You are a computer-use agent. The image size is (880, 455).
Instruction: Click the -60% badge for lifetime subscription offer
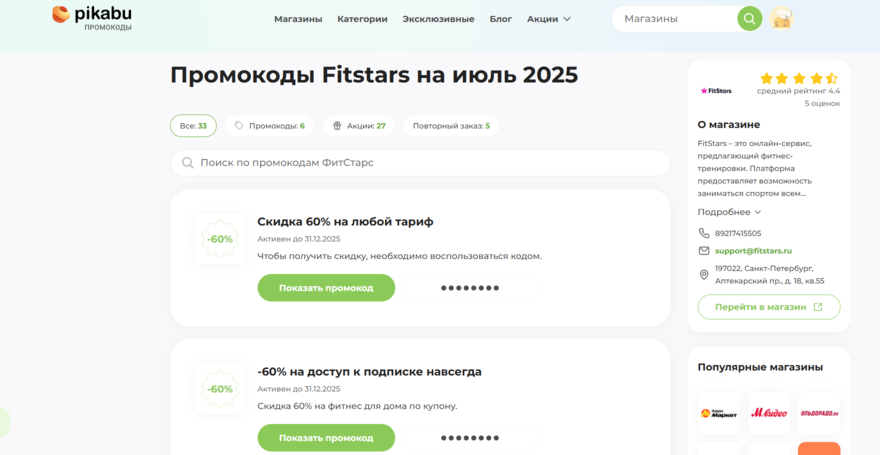coord(220,389)
